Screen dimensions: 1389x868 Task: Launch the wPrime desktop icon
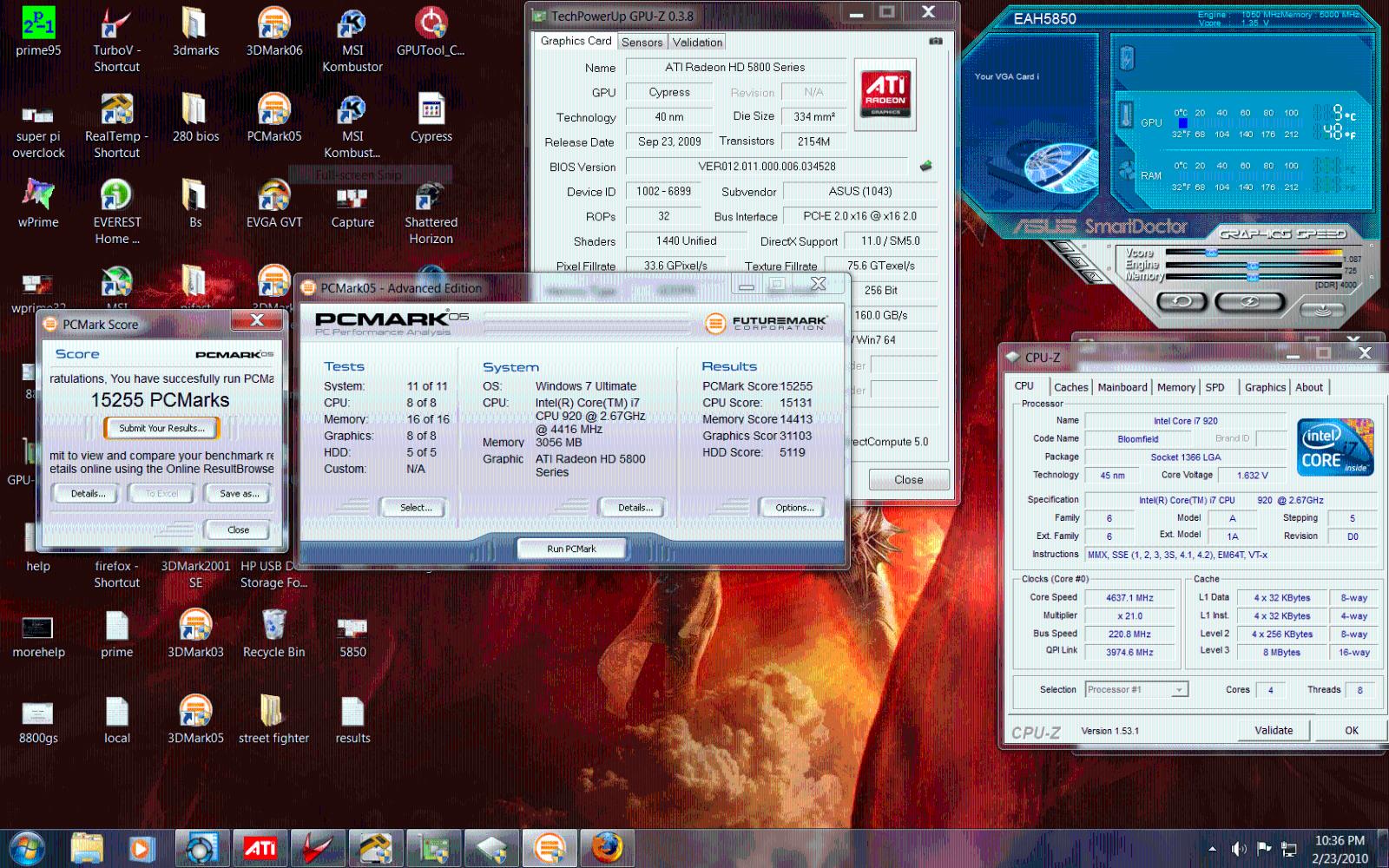38,204
